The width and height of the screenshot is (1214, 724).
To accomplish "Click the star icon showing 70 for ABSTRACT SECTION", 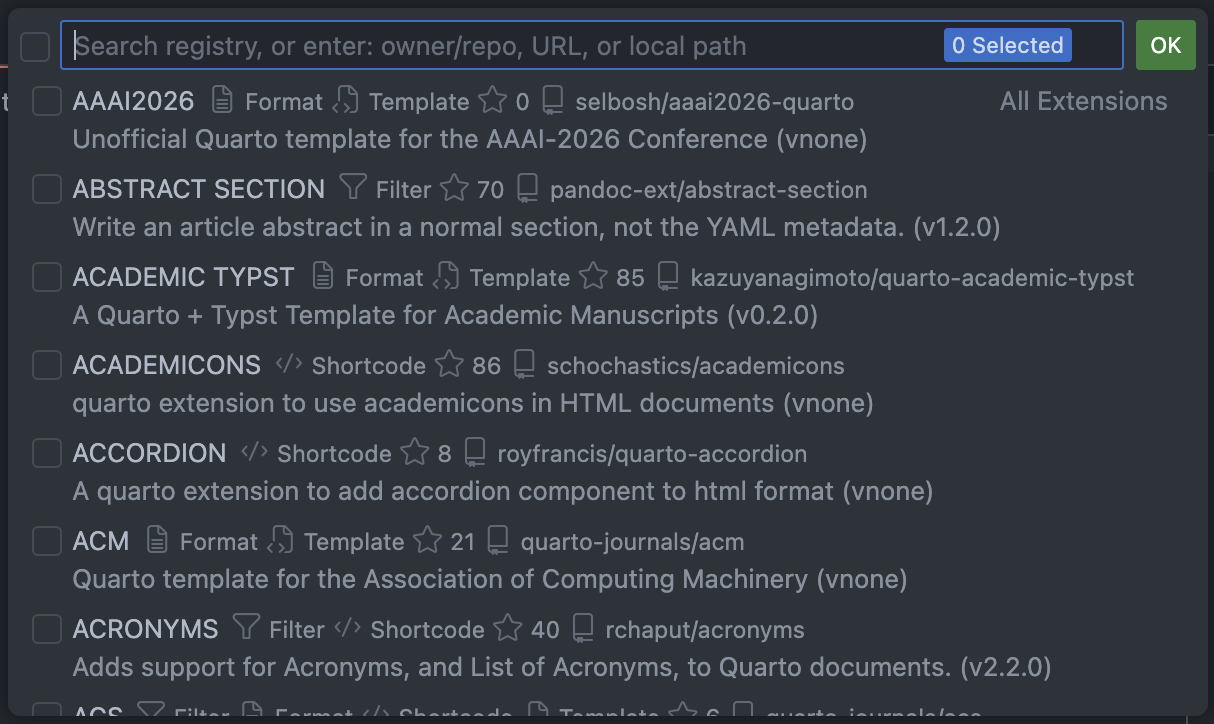I will [456, 188].
